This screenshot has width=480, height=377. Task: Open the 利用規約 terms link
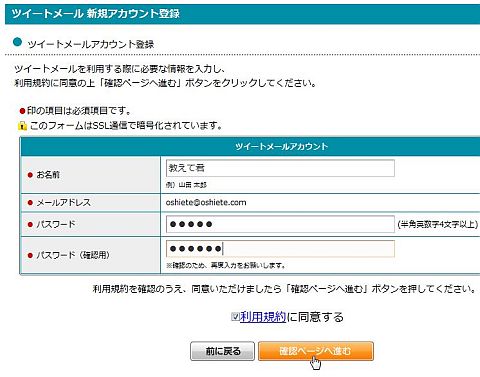click(x=263, y=317)
